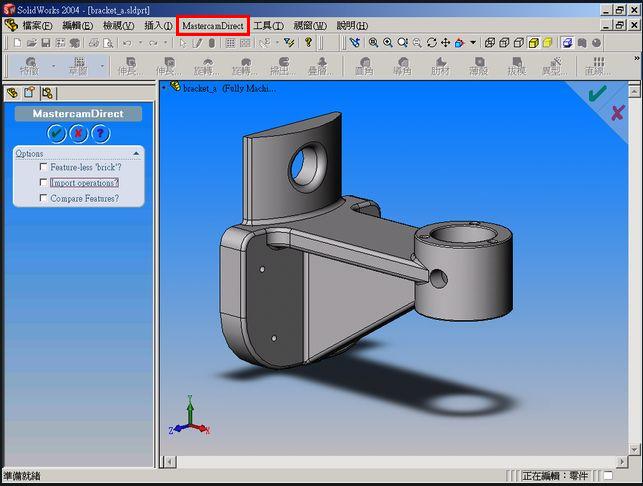Click the Grid display icon
The width and height of the screenshot is (643, 486).
click(x=230, y=43)
